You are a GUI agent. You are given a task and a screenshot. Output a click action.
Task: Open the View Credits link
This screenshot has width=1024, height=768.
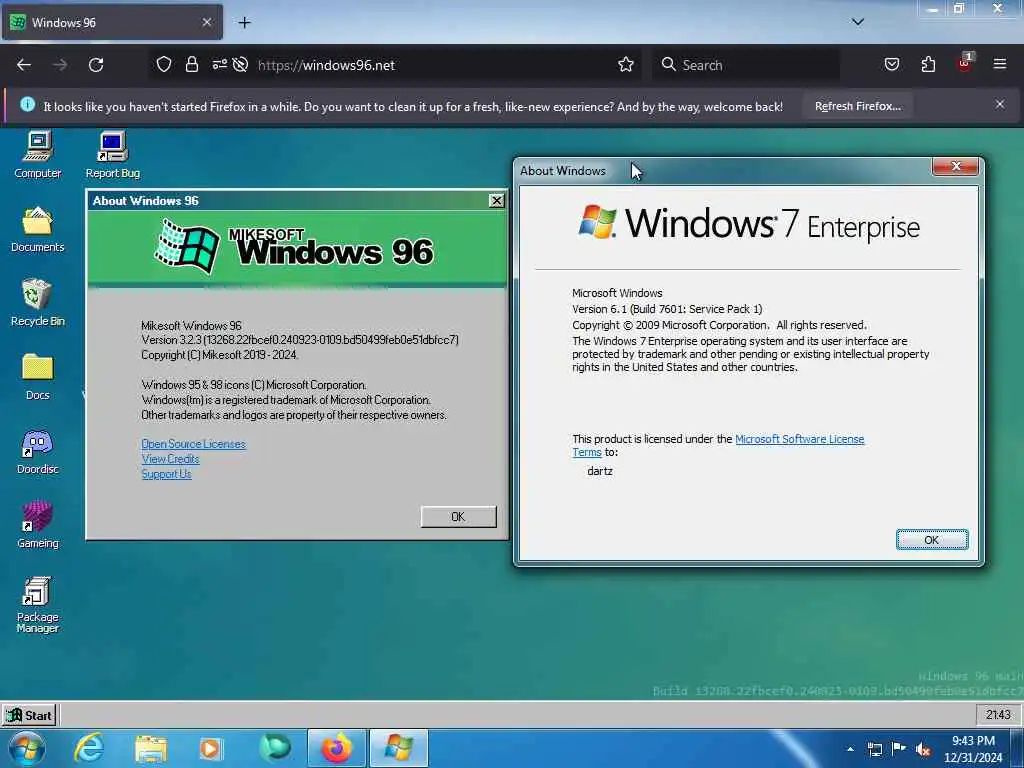click(170, 459)
